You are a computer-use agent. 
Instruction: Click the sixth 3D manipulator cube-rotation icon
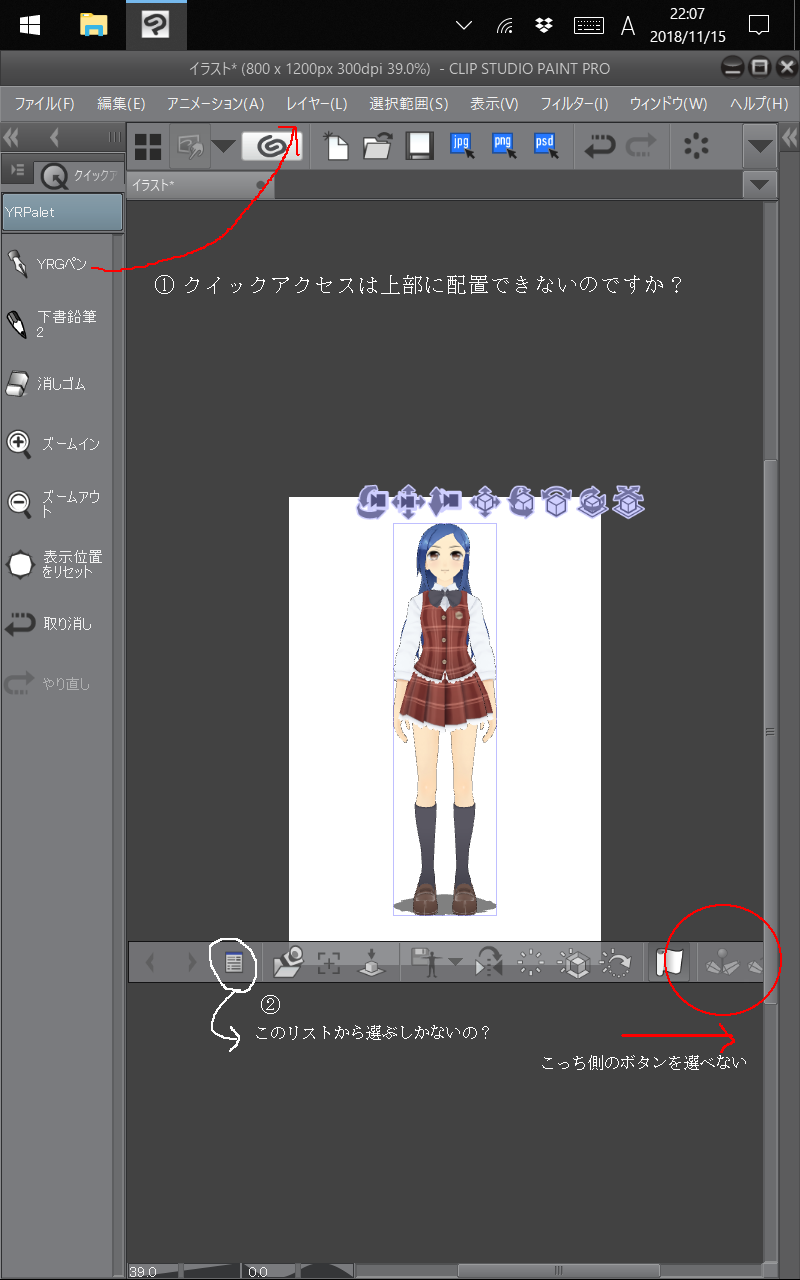[x=556, y=501]
